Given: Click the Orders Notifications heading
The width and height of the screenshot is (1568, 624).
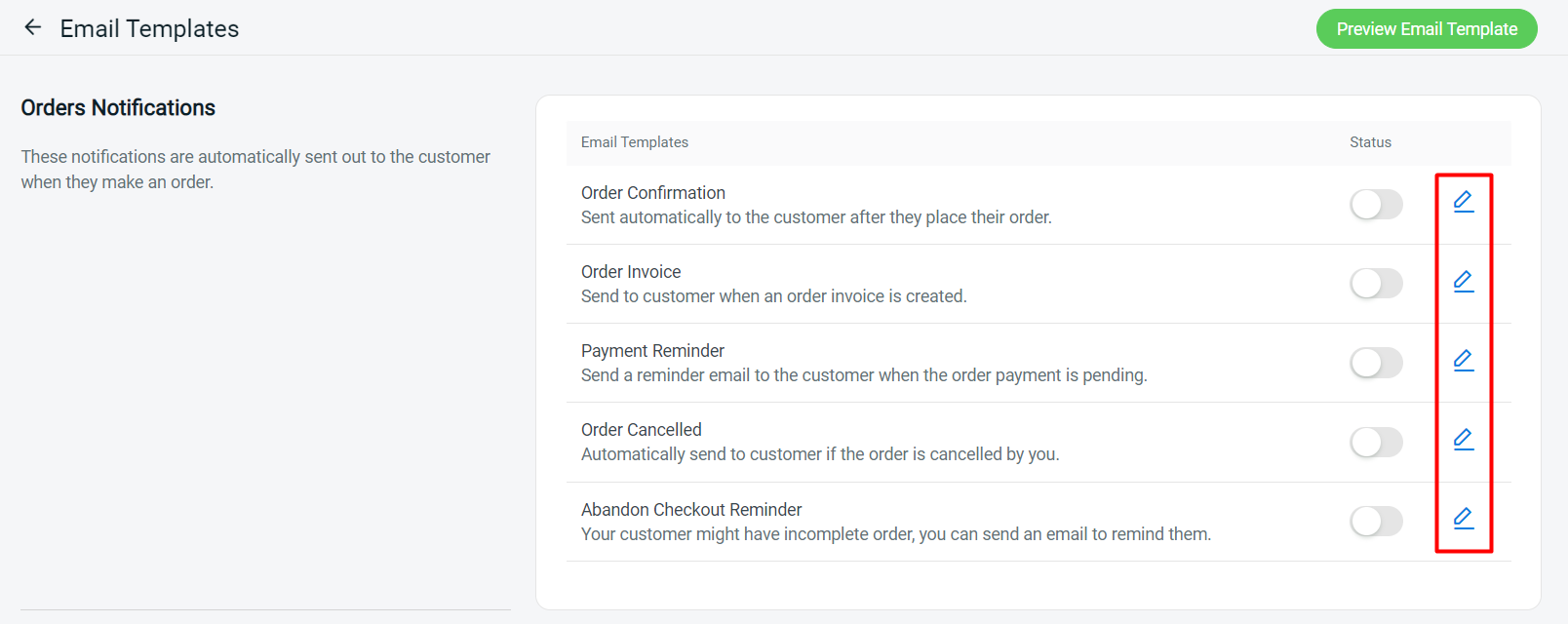Looking at the screenshot, I should [117, 107].
